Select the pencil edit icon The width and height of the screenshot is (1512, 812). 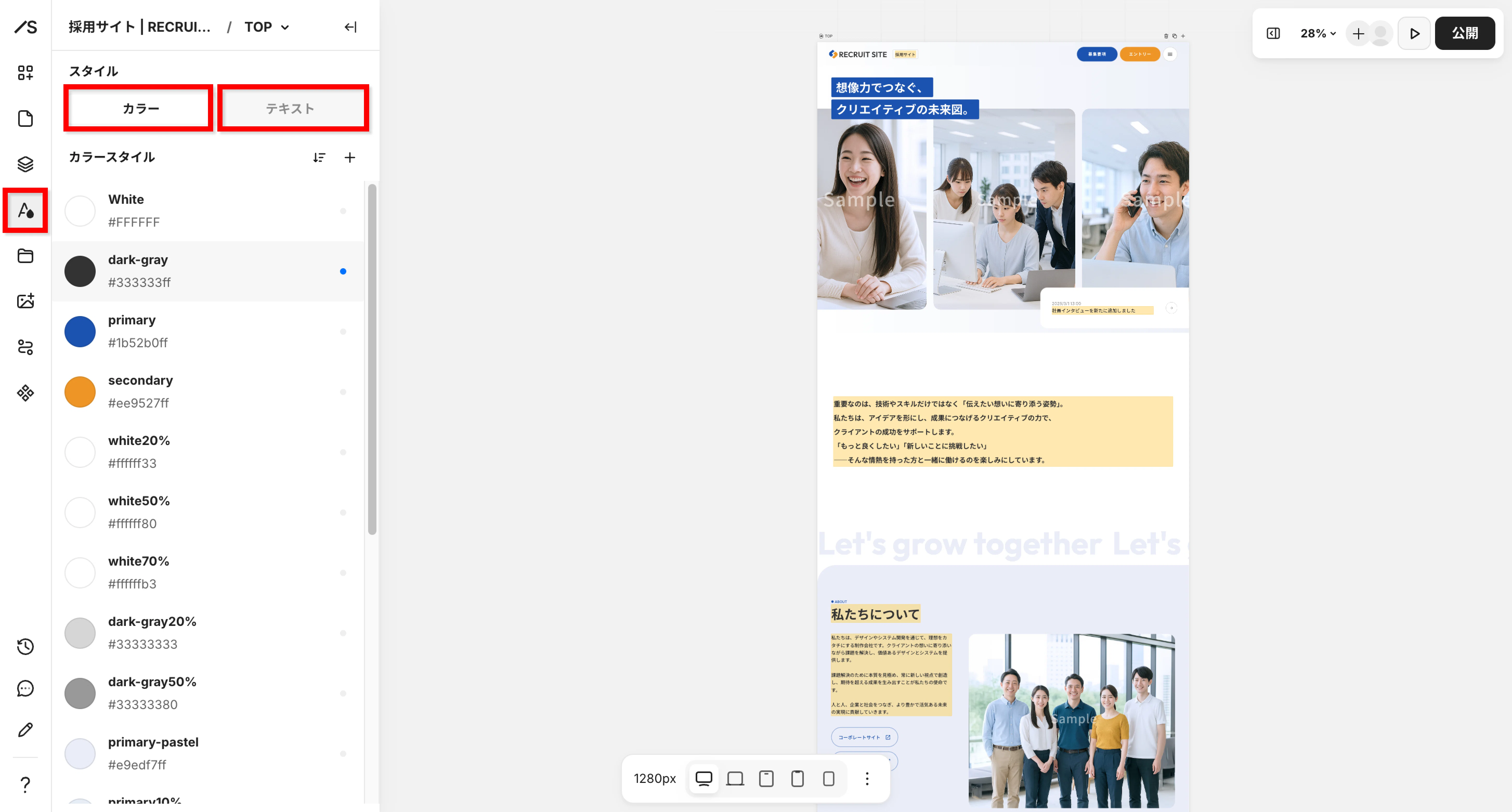pyautogui.click(x=25, y=730)
